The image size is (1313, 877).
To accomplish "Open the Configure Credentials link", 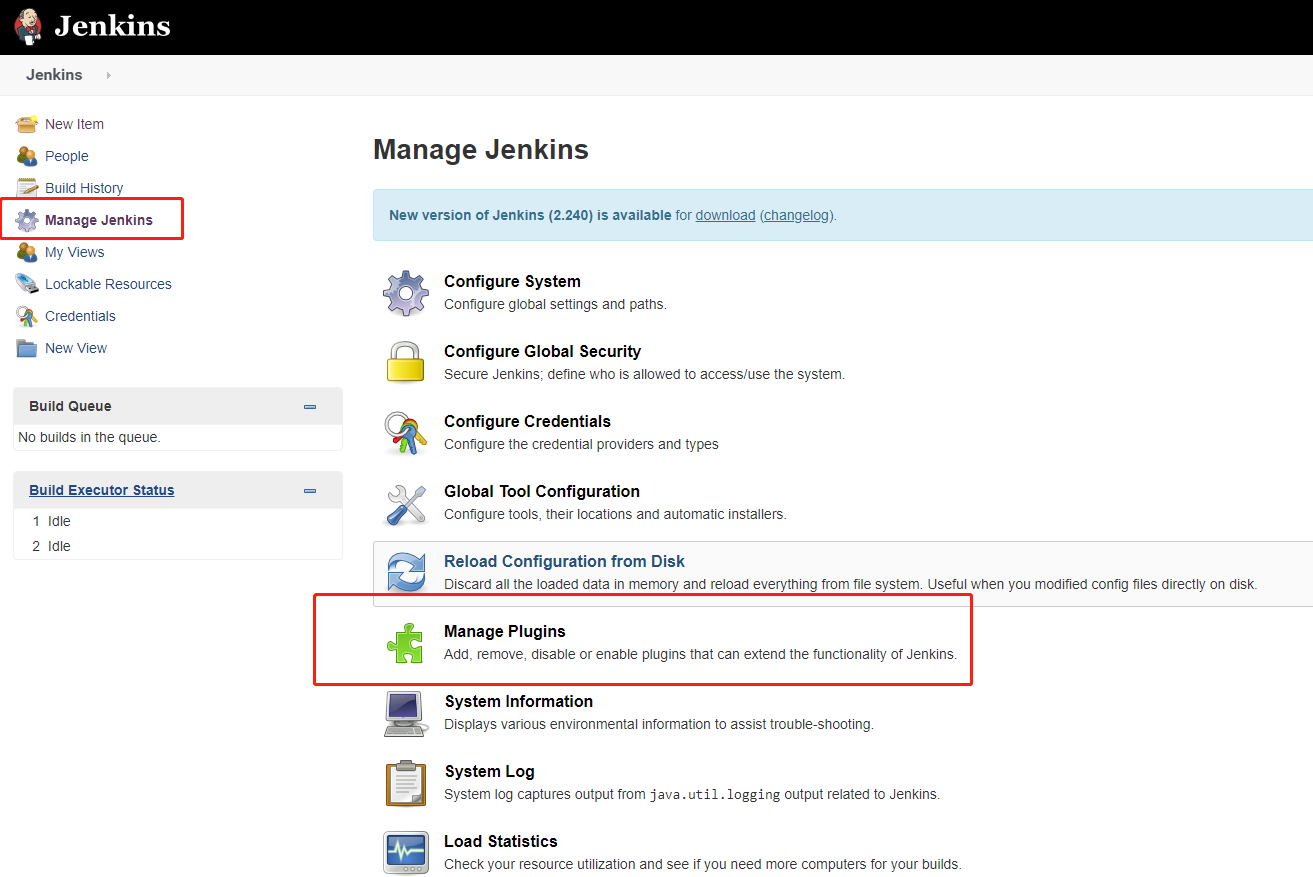I will point(527,422).
